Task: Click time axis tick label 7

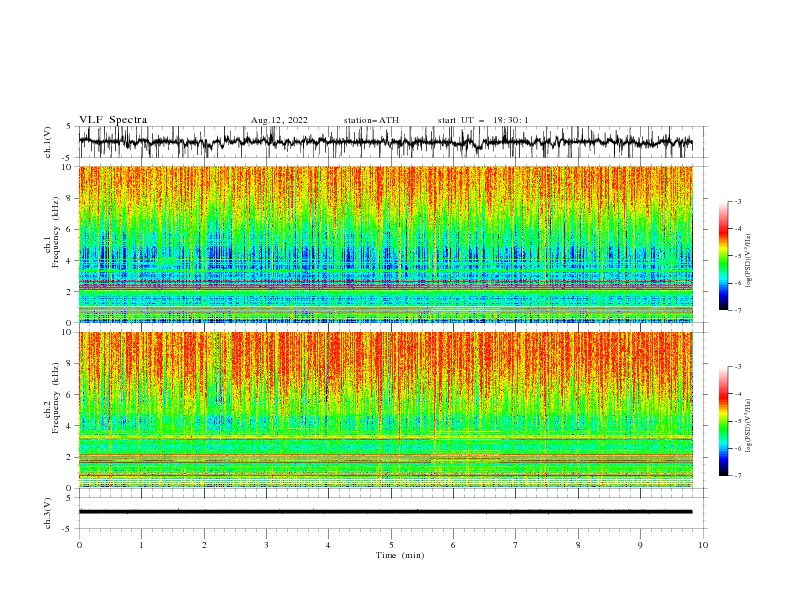Action: pos(516,545)
